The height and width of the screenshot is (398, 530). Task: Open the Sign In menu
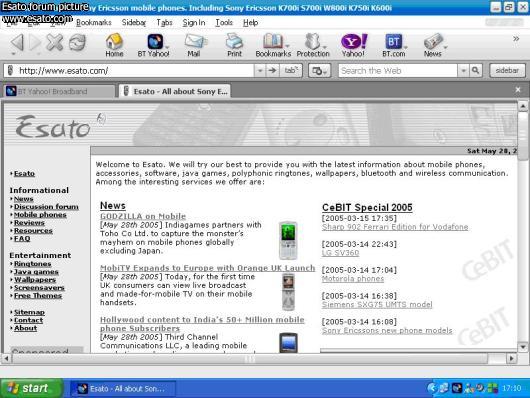[x=194, y=22]
